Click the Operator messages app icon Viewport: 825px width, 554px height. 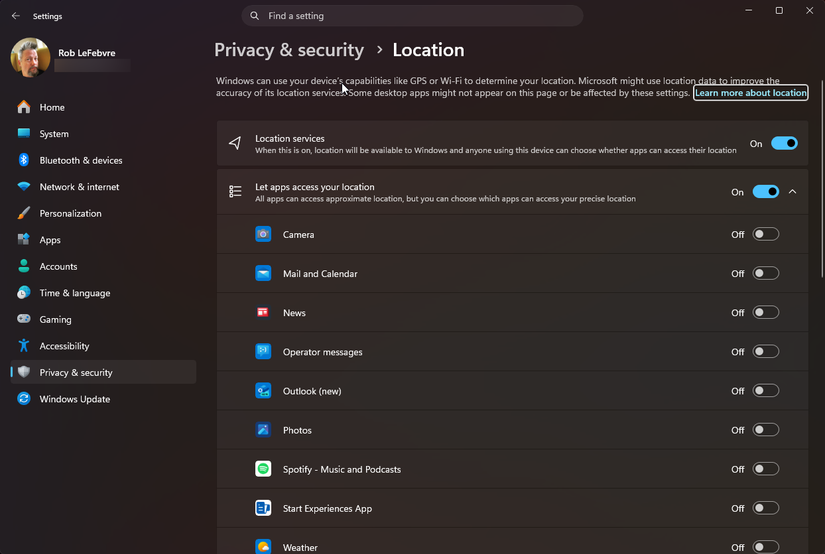pos(263,351)
